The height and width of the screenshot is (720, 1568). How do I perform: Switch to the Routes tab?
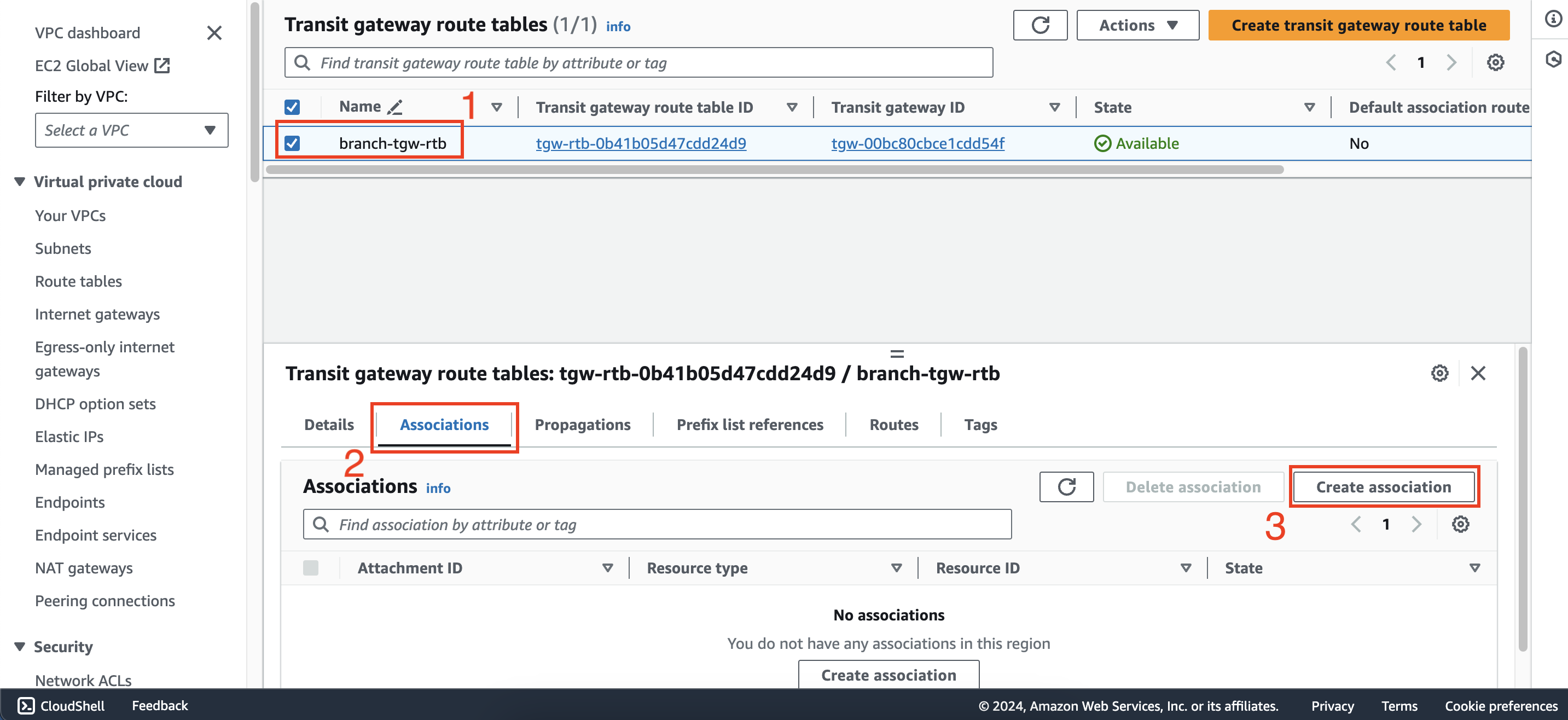tap(893, 424)
